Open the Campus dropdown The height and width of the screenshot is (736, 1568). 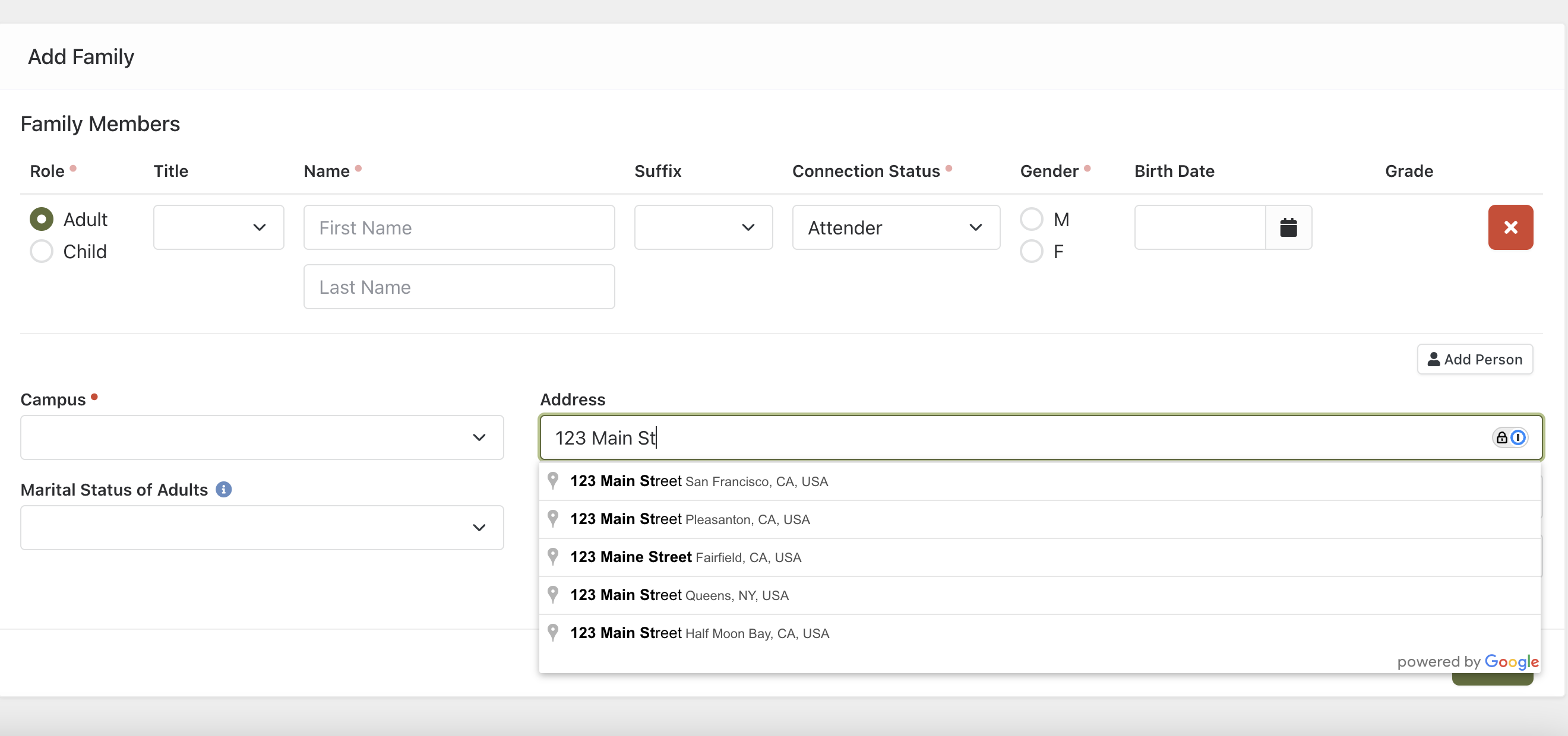[x=262, y=437]
